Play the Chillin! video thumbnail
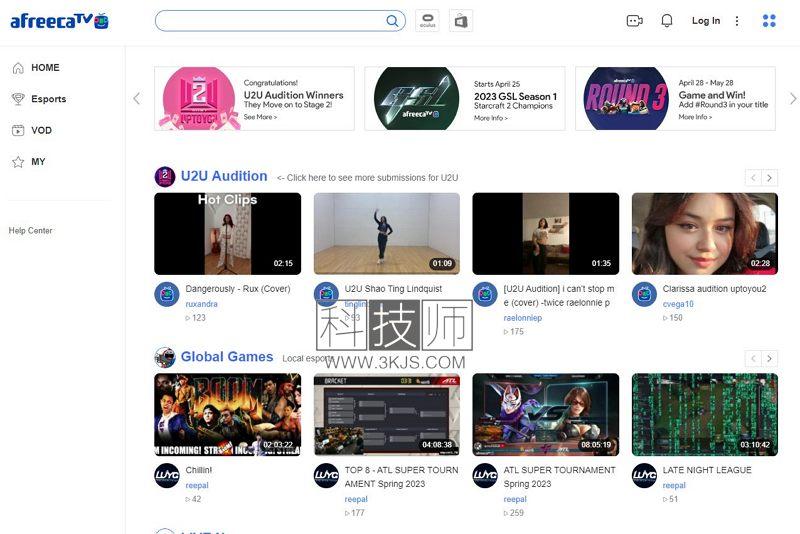Screen dimensions: 800x534 [x=228, y=415]
